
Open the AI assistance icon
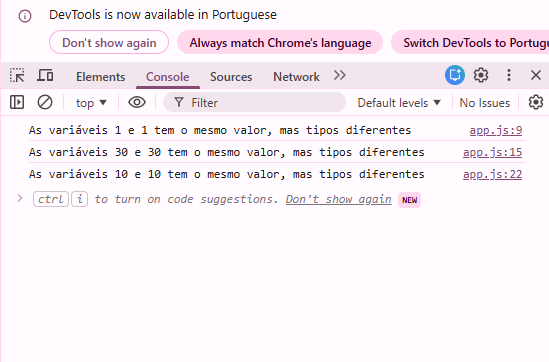(455, 75)
